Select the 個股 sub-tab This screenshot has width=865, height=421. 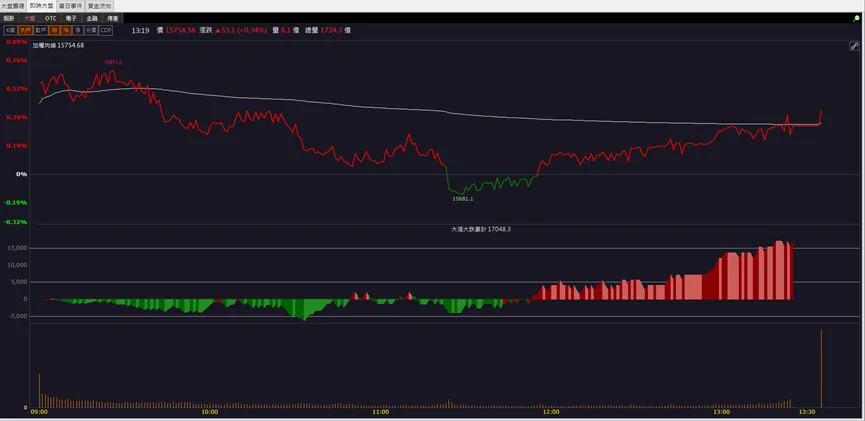pyautogui.click(x=8, y=18)
